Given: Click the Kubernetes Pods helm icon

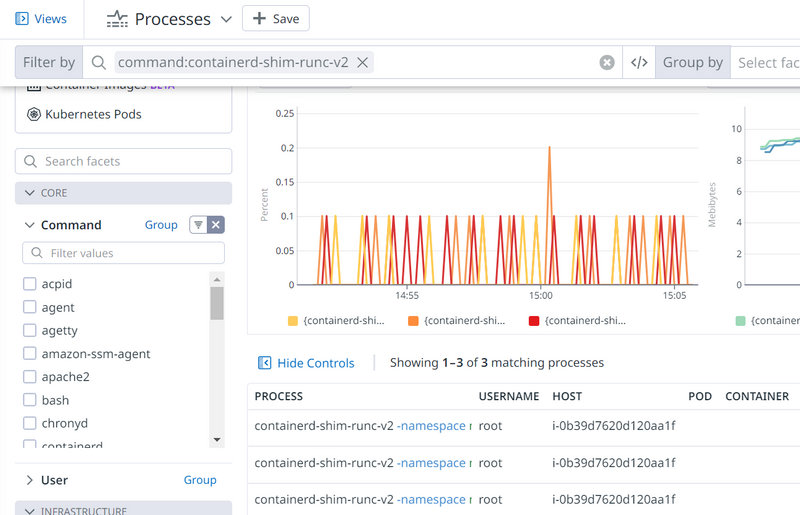Looking at the screenshot, I should click(34, 114).
